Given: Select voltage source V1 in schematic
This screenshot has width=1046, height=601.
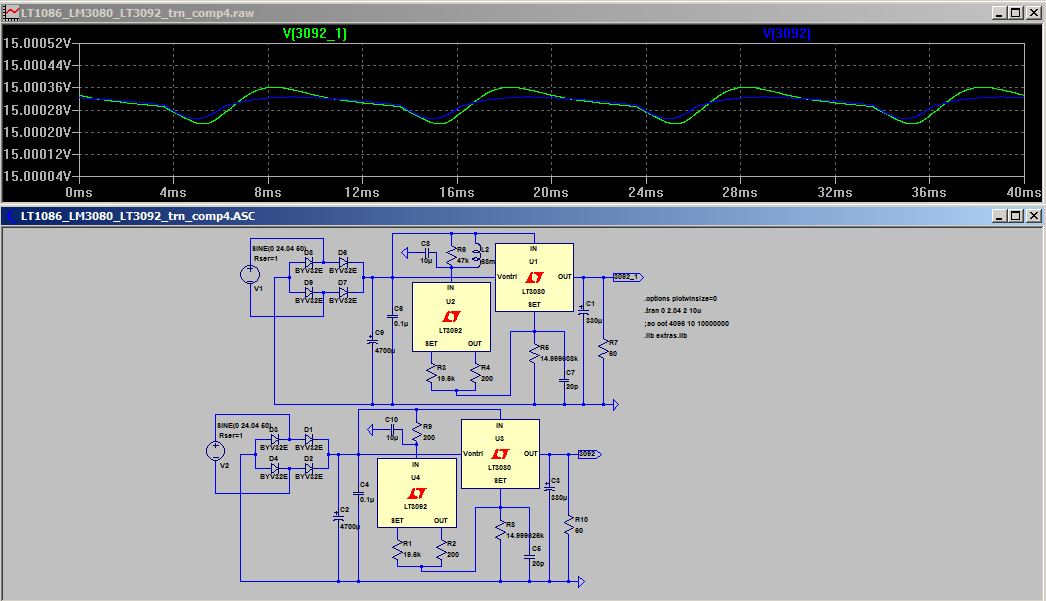Looking at the screenshot, I should pos(250,274).
